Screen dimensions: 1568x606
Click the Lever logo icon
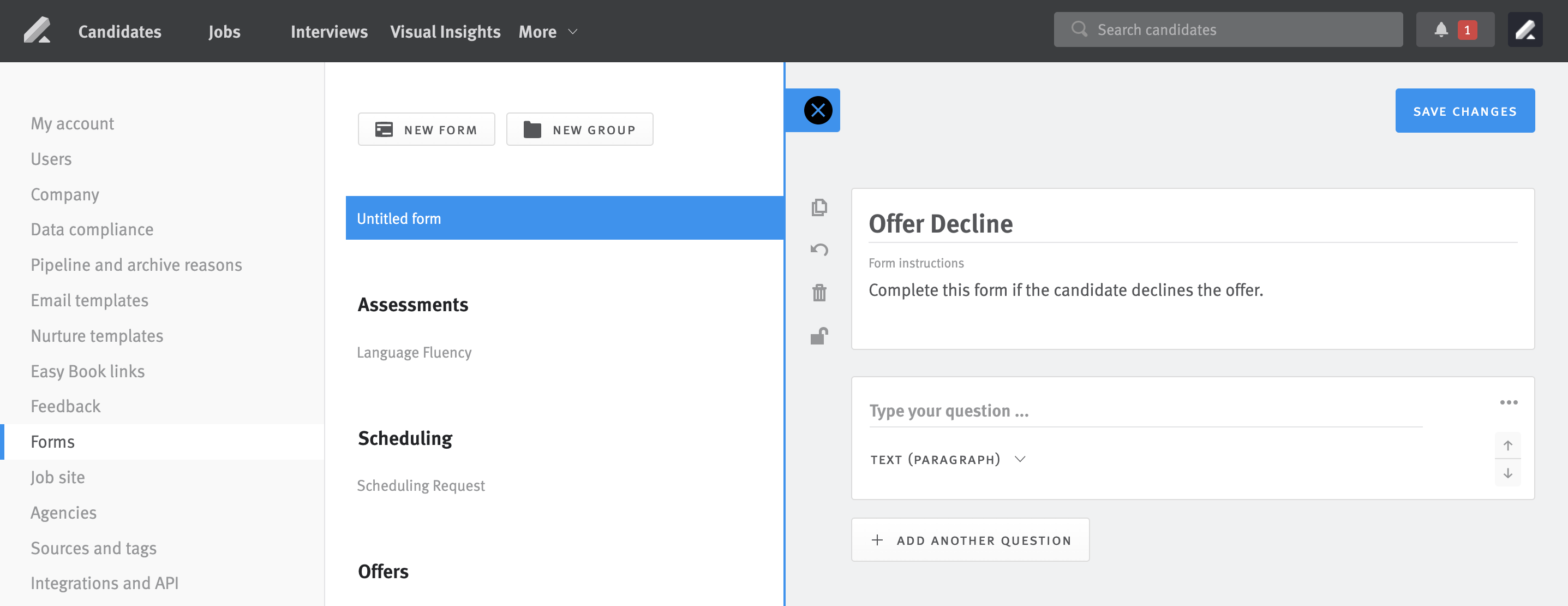tap(38, 29)
